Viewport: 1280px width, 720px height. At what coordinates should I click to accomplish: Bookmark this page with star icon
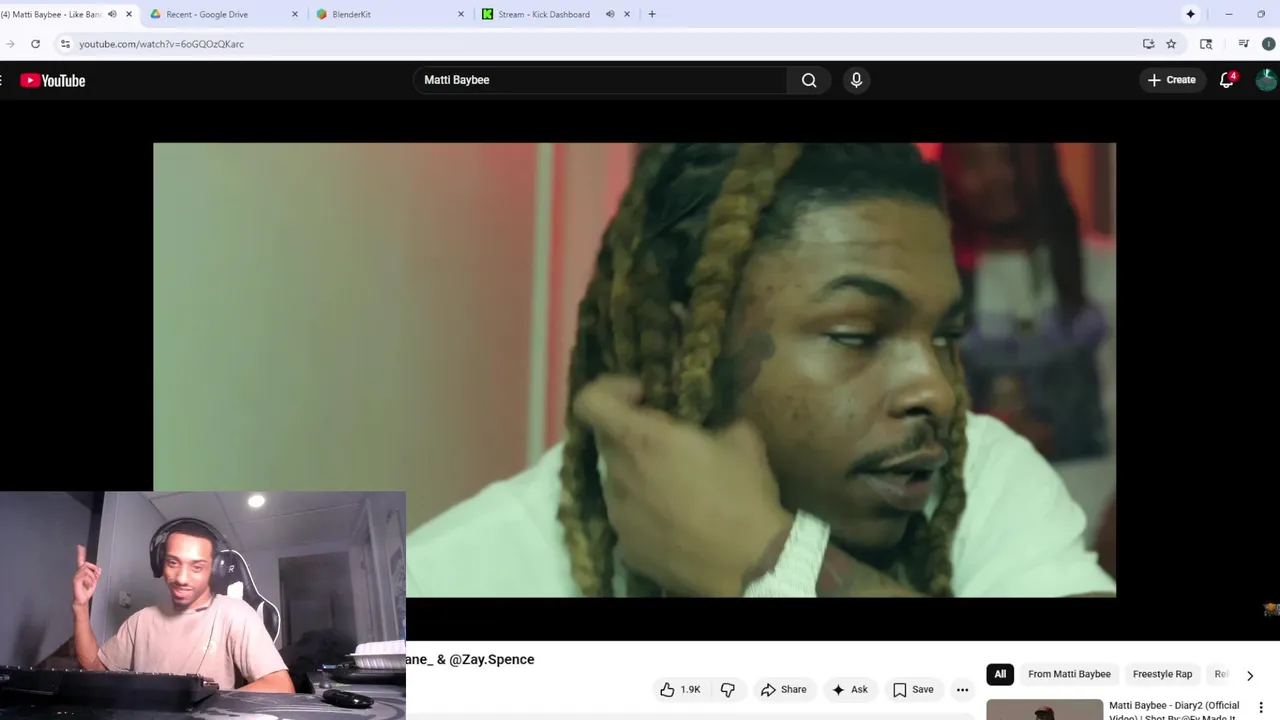tap(1171, 44)
